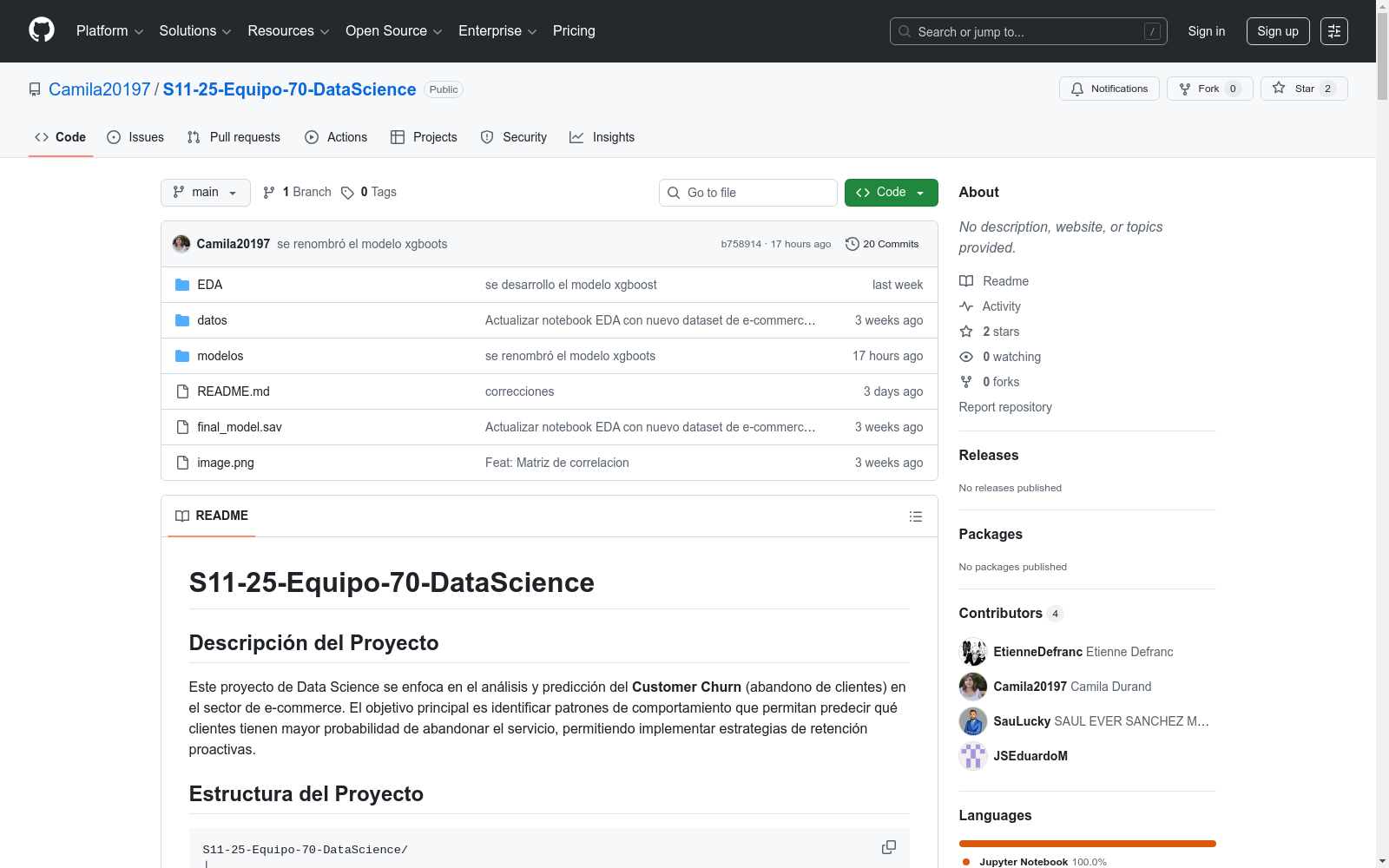The image size is (1389, 868).
Task: Open EtienneDefranc contributor avatar
Action: [973, 652]
